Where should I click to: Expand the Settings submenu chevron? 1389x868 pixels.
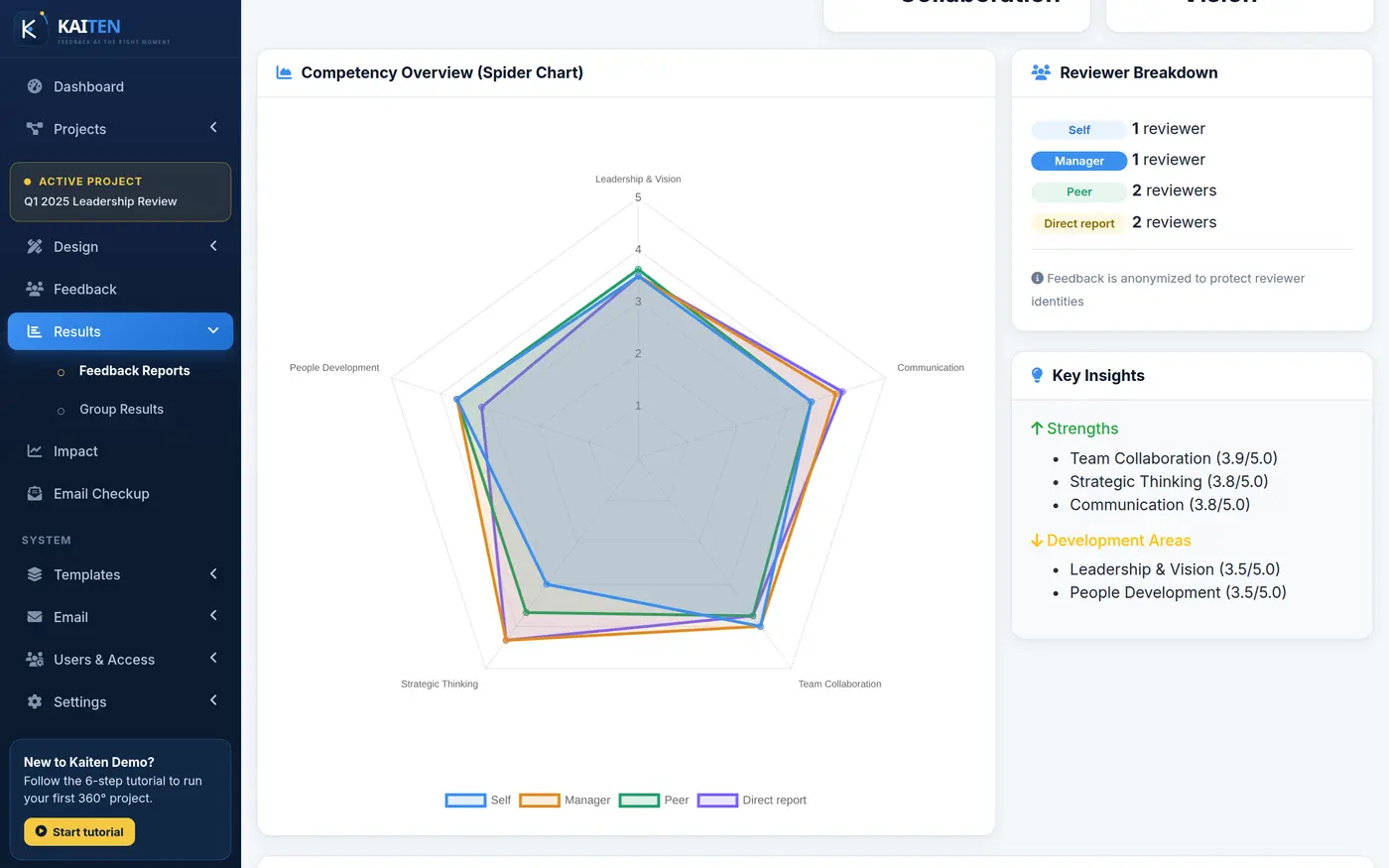[213, 700]
